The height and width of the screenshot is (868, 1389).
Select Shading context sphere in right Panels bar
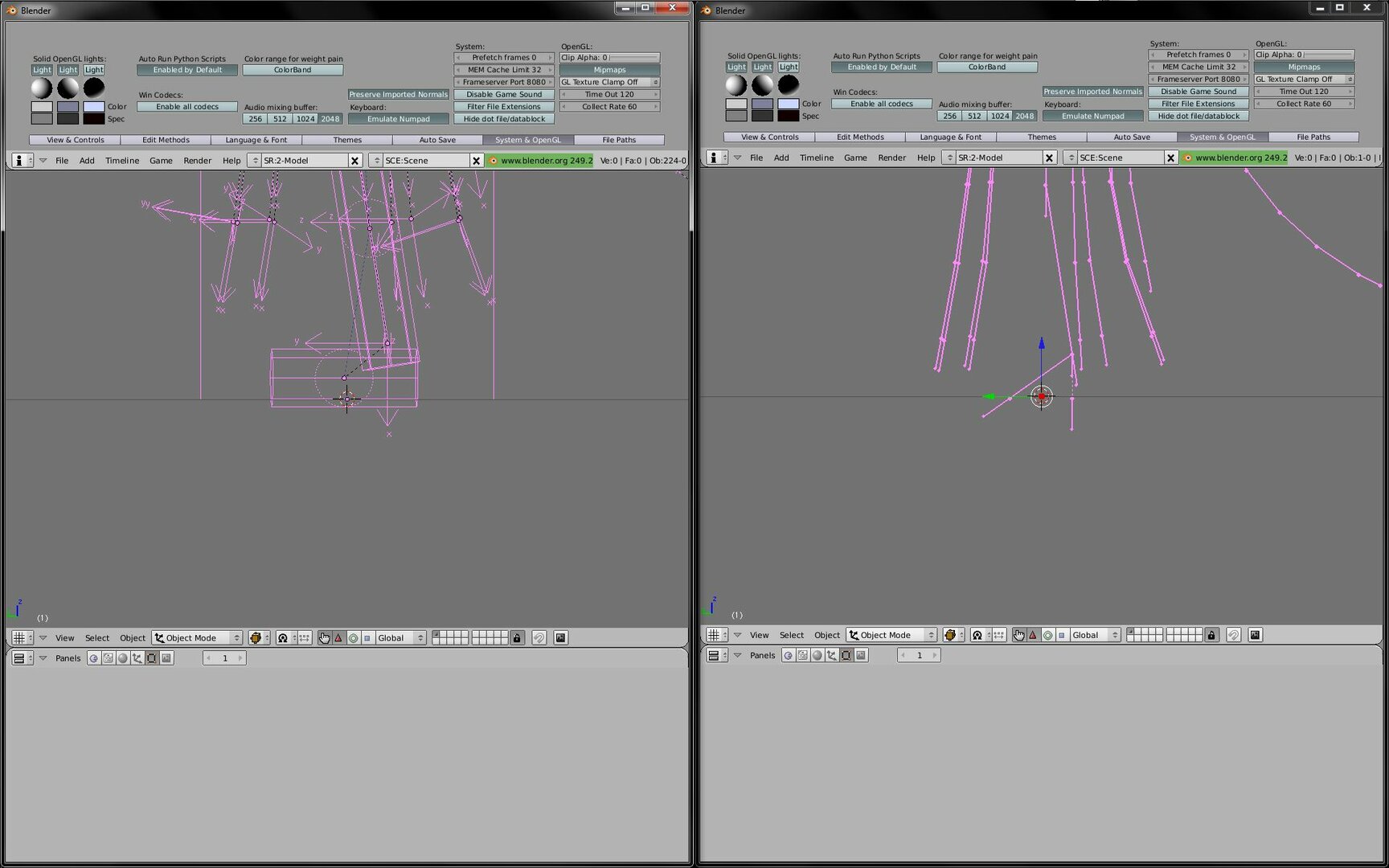pyautogui.click(x=817, y=655)
